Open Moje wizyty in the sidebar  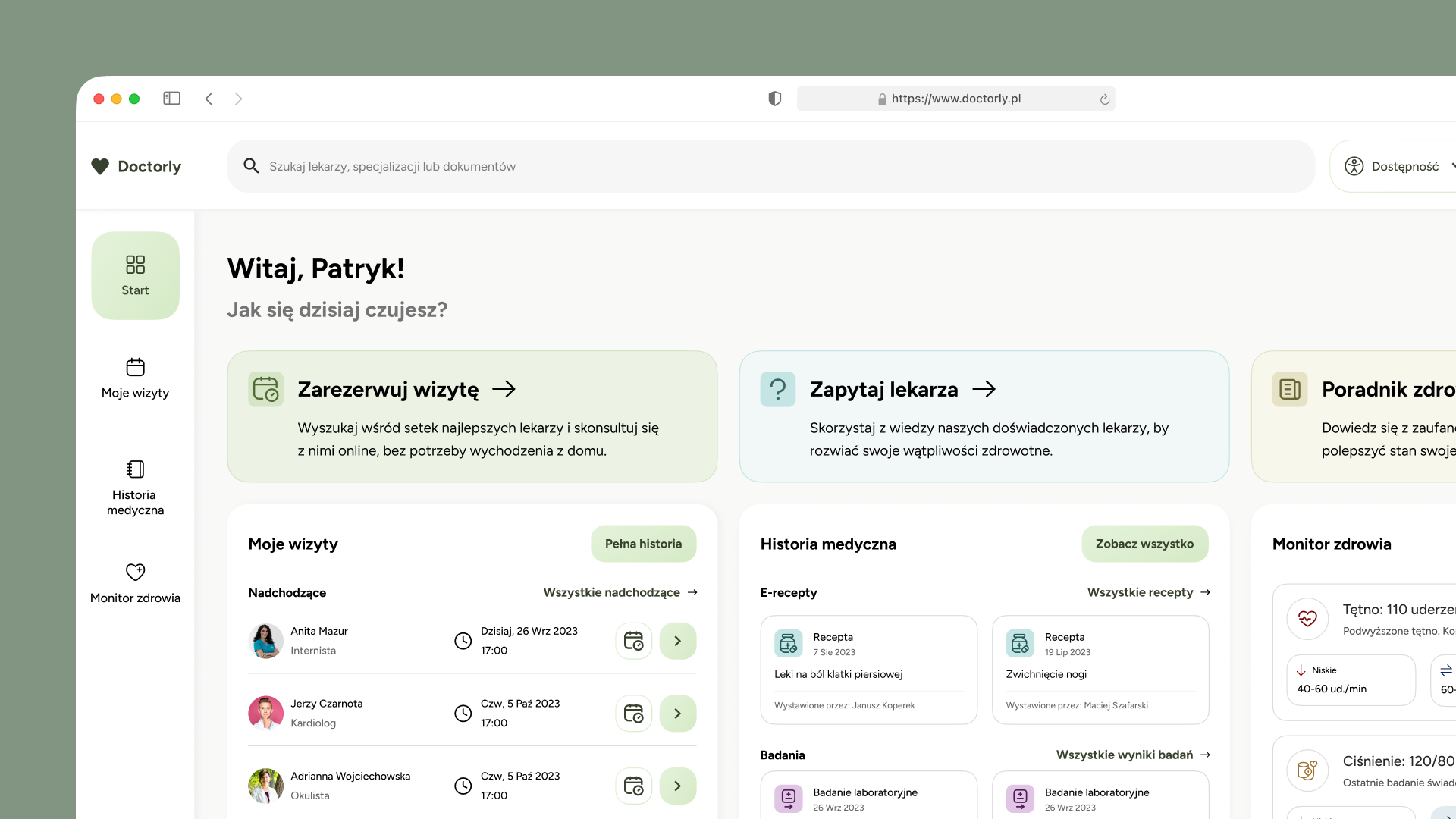[135, 378]
